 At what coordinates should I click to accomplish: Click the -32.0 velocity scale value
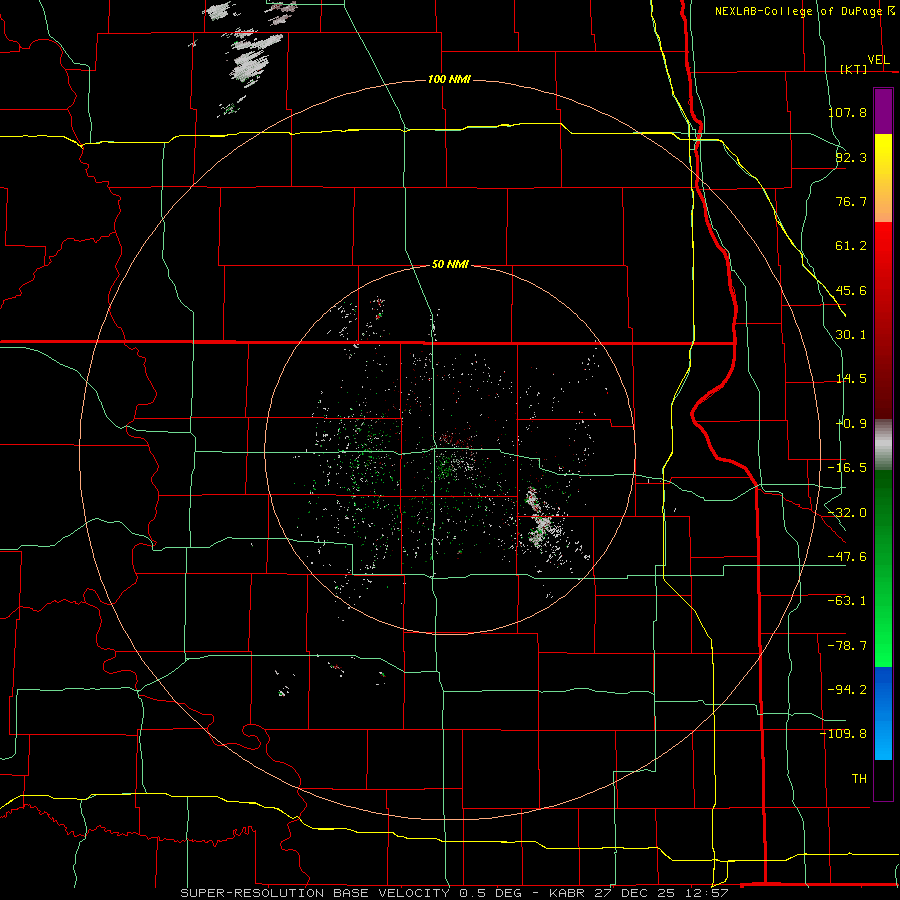[x=847, y=513]
